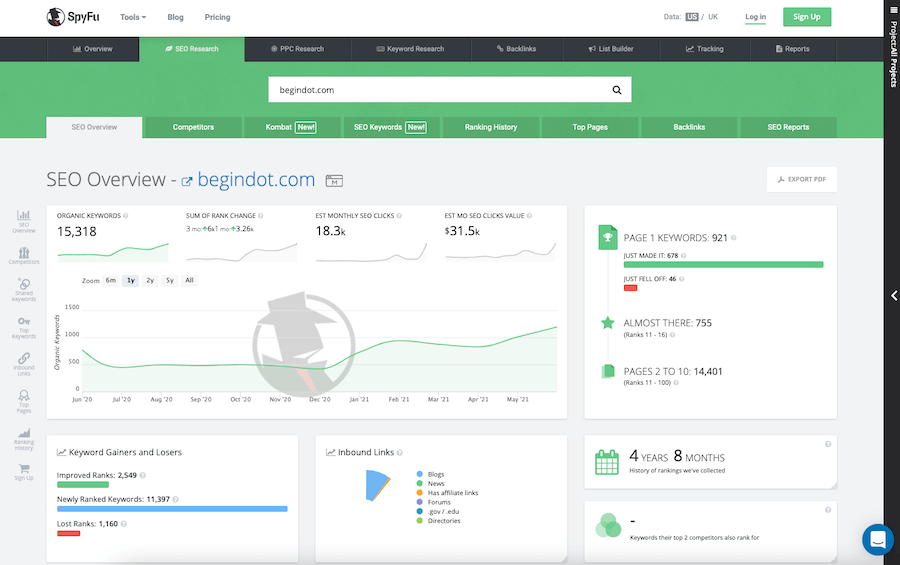This screenshot has width=900, height=565.
Task: Switch data region to UK
Action: tap(713, 17)
